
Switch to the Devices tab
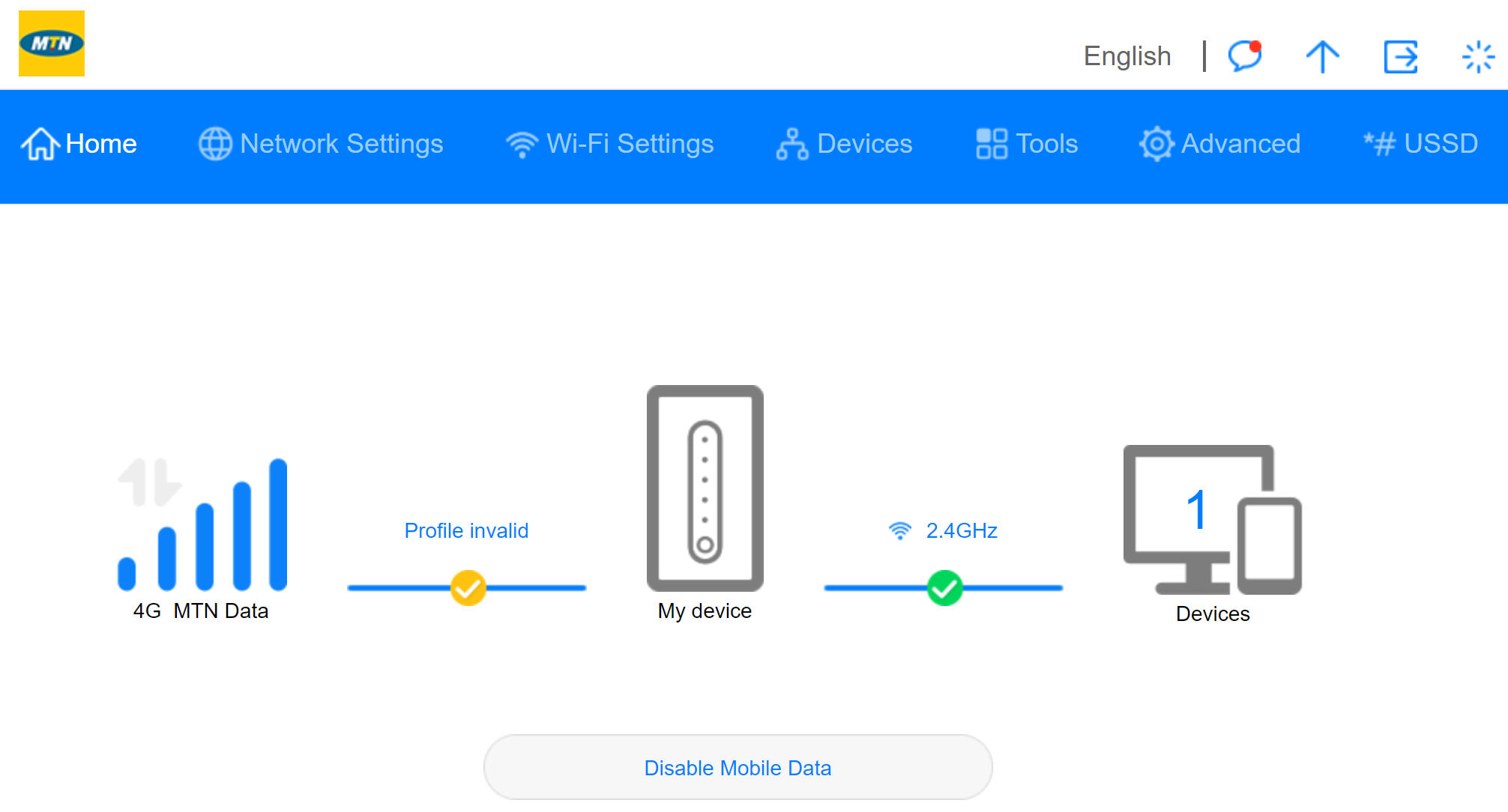845,144
